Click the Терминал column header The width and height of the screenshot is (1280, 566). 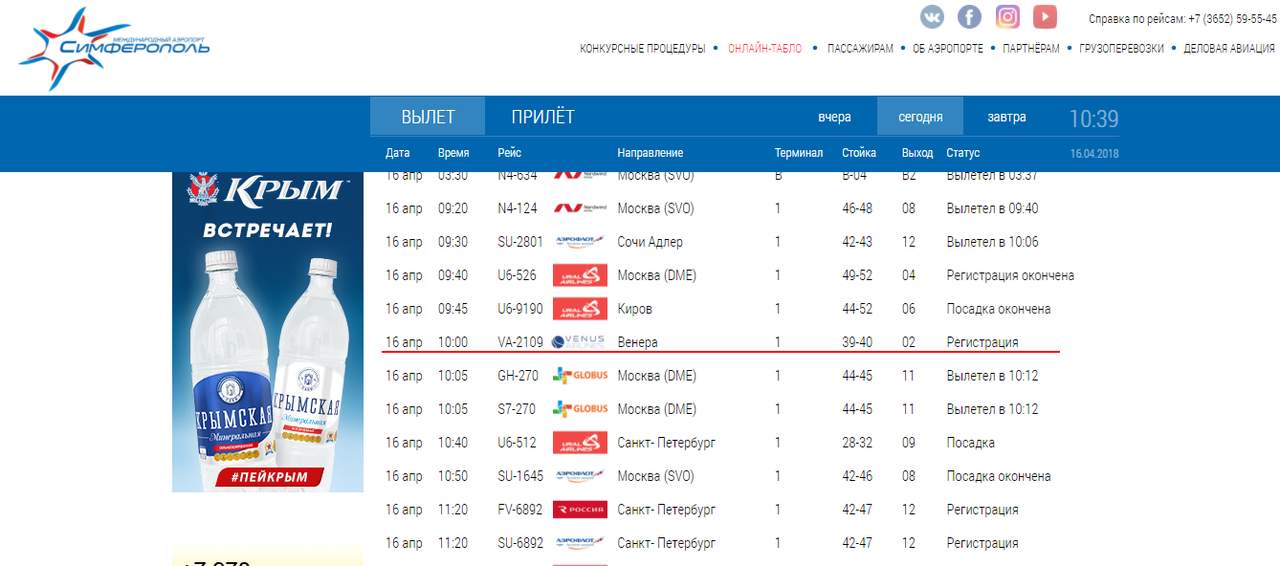click(x=799, y=153)
